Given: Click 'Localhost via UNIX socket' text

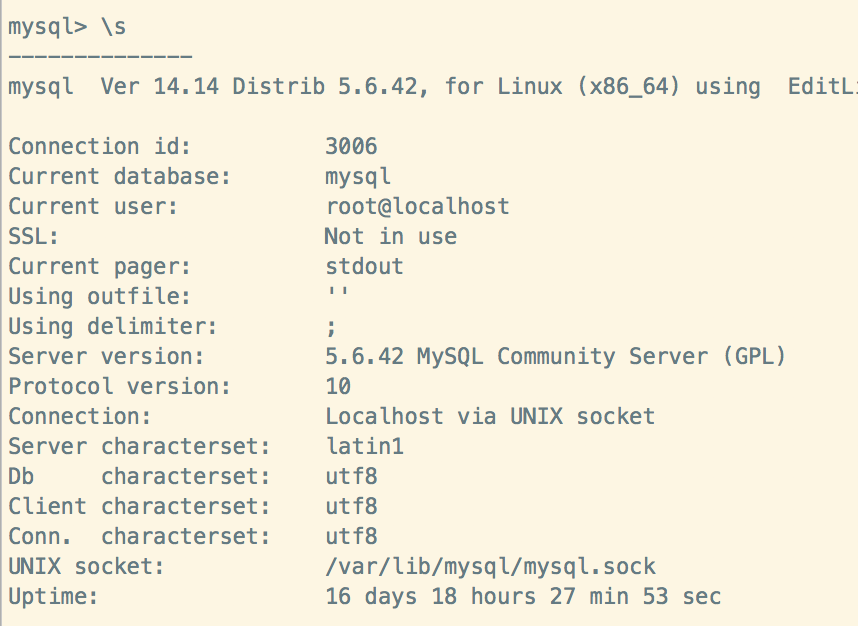Looking at the screenshot, I should click(x=490, y=416).
